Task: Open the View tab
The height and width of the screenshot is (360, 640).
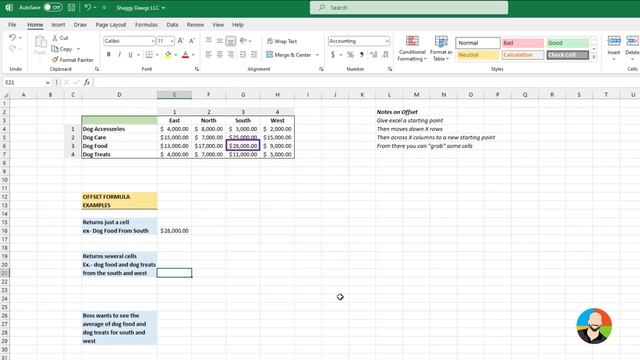Action: click(x=218, y=24)
